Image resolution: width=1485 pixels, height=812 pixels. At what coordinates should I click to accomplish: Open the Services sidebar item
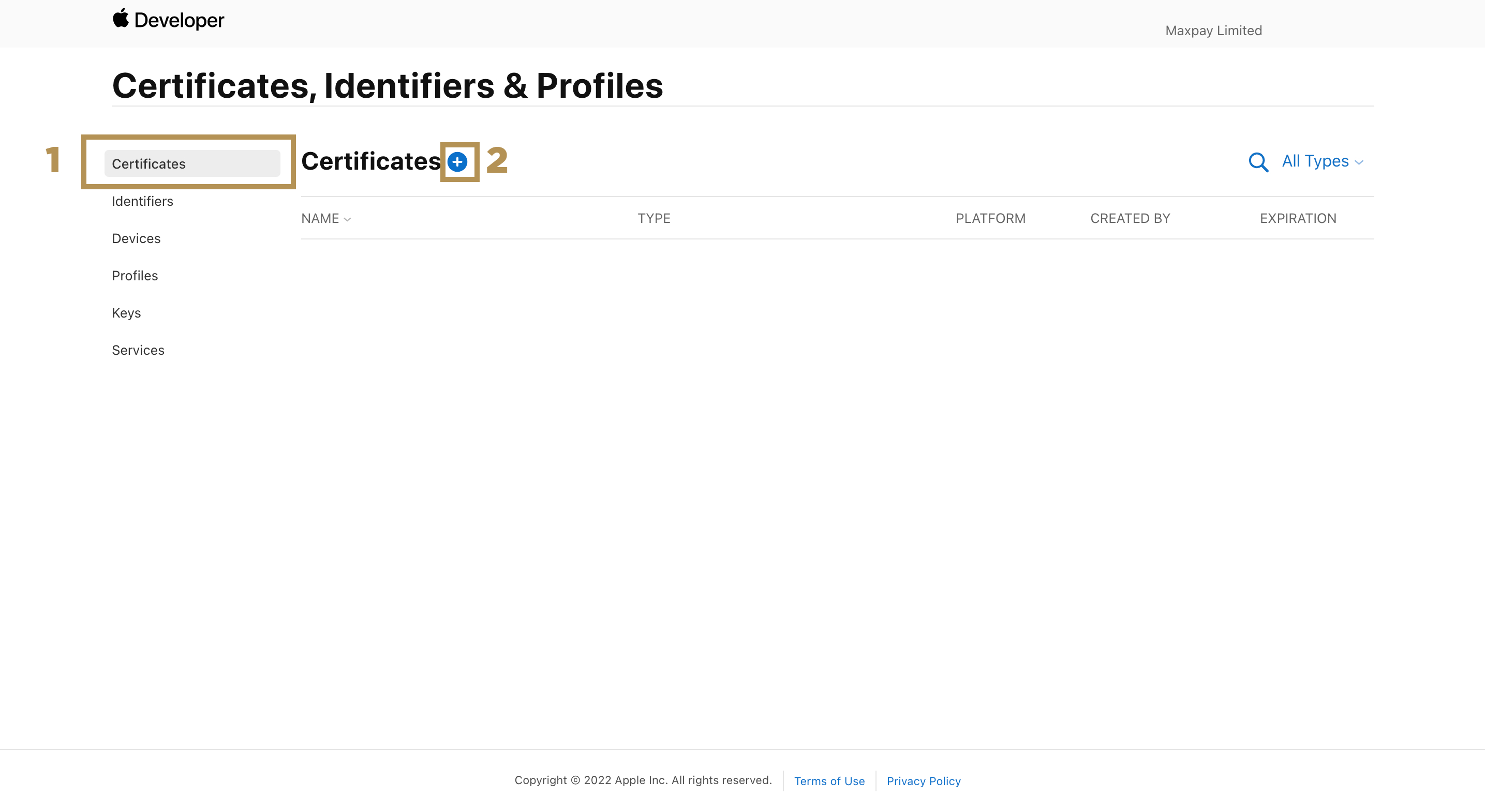[x=138, y=350]
